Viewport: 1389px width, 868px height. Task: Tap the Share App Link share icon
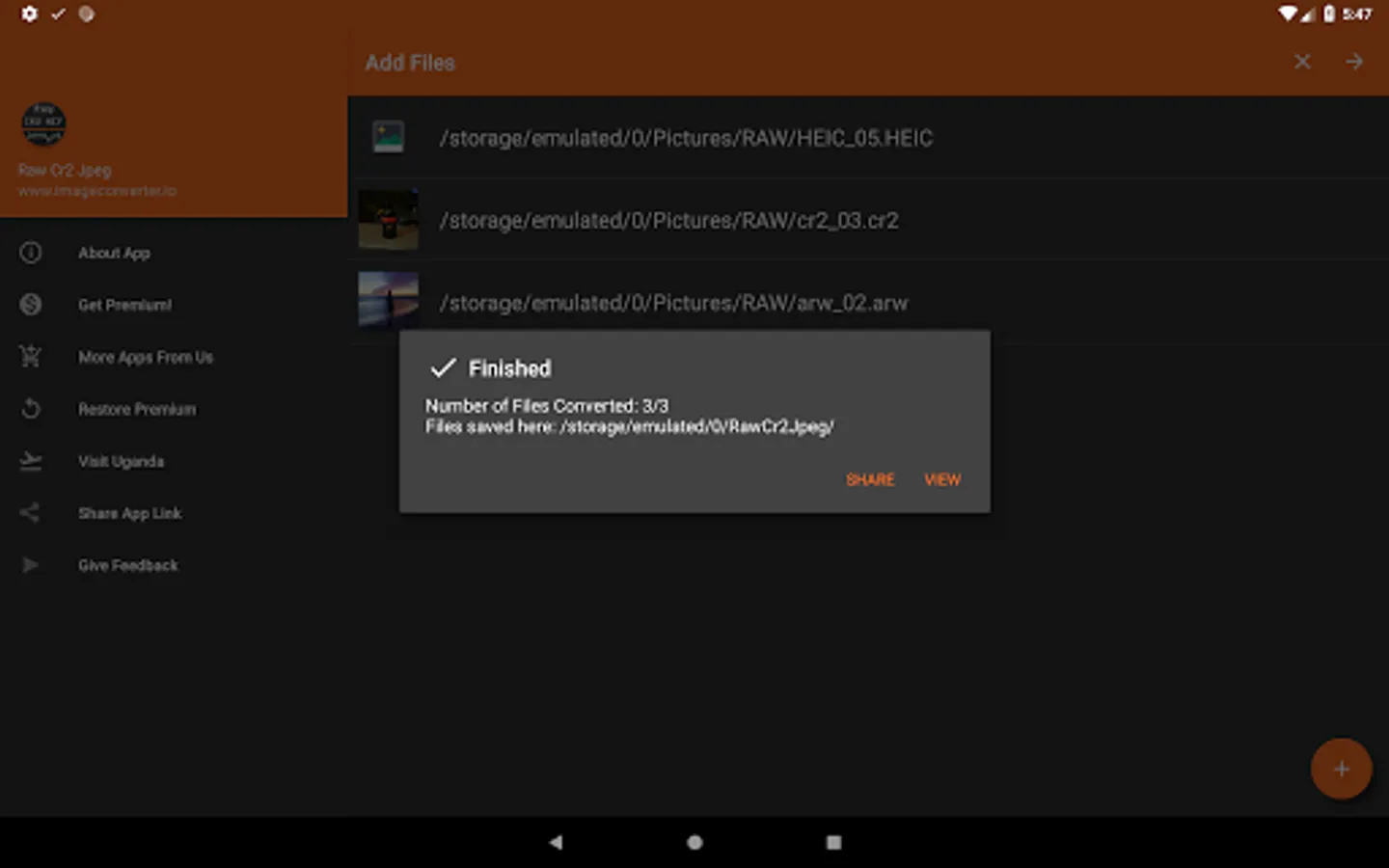click(x=31, y=513)
